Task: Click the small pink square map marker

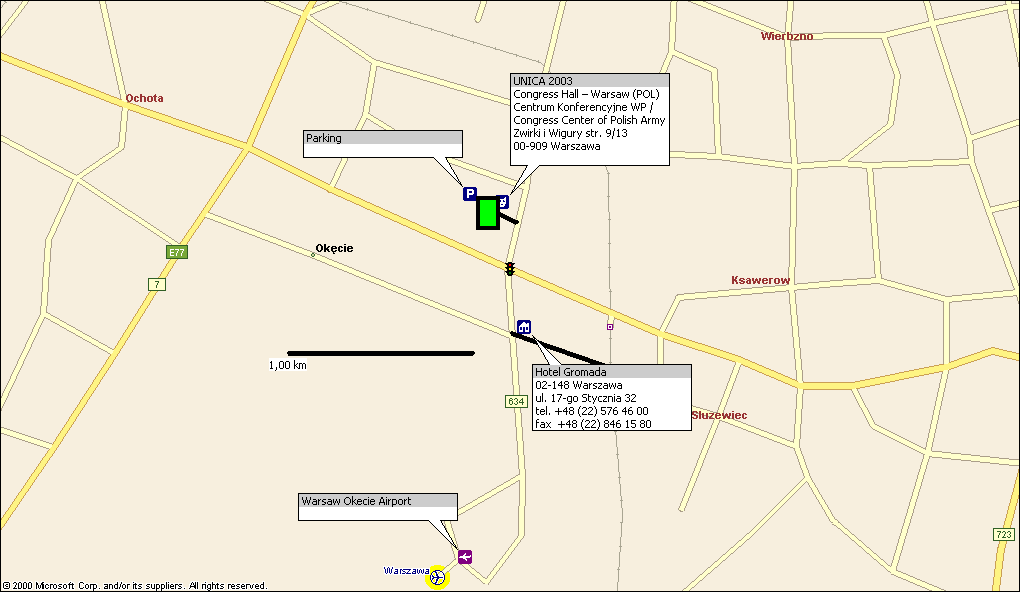Action: [610, 326]
